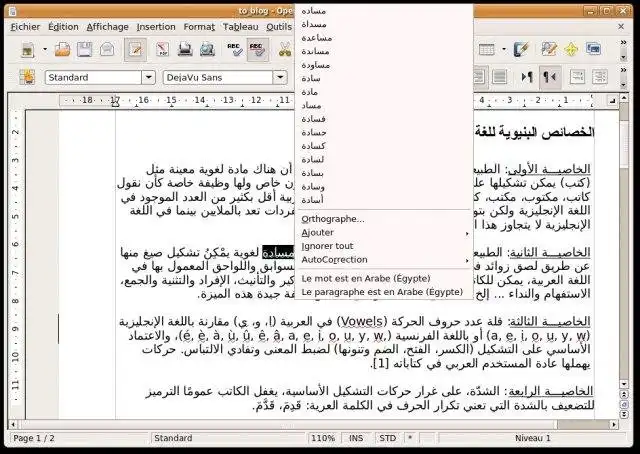Open the Édition menu
The height and width of the screenshot is (454, 640).
[x=63, y=27]
